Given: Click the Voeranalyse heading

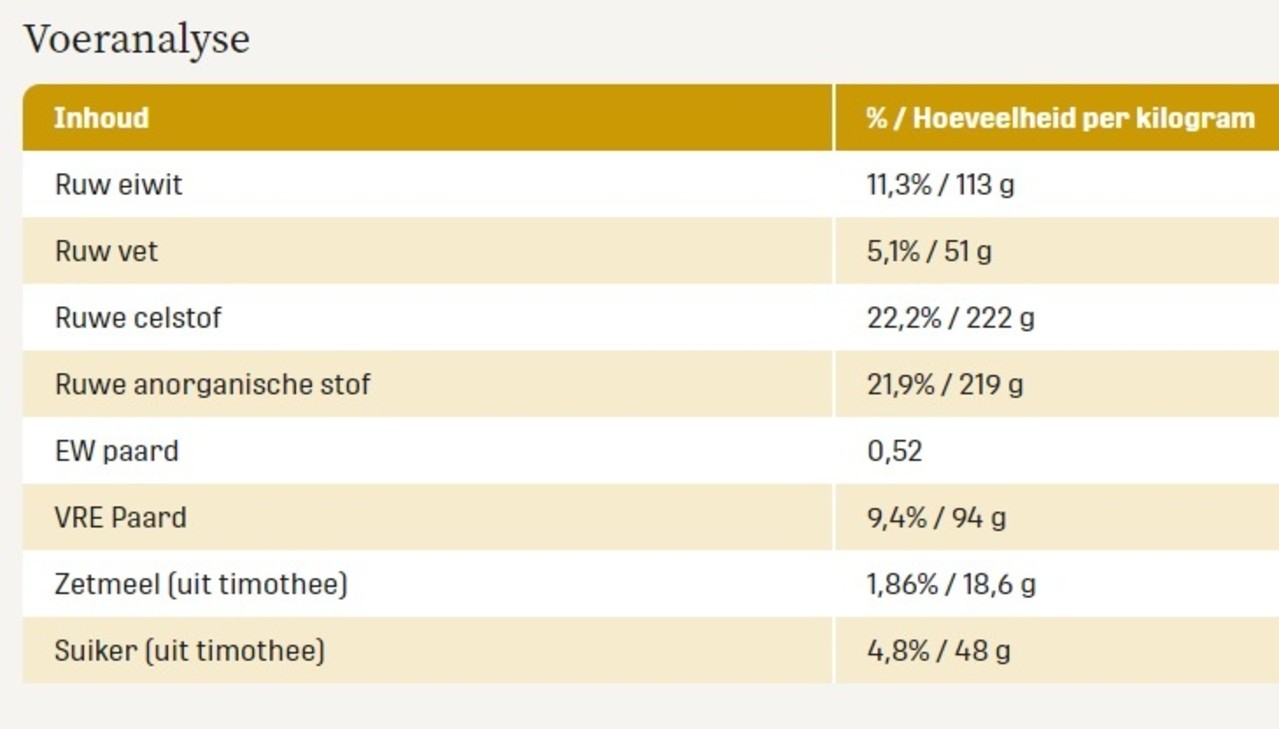Looking at the screenshot, I should click(137, 40).
